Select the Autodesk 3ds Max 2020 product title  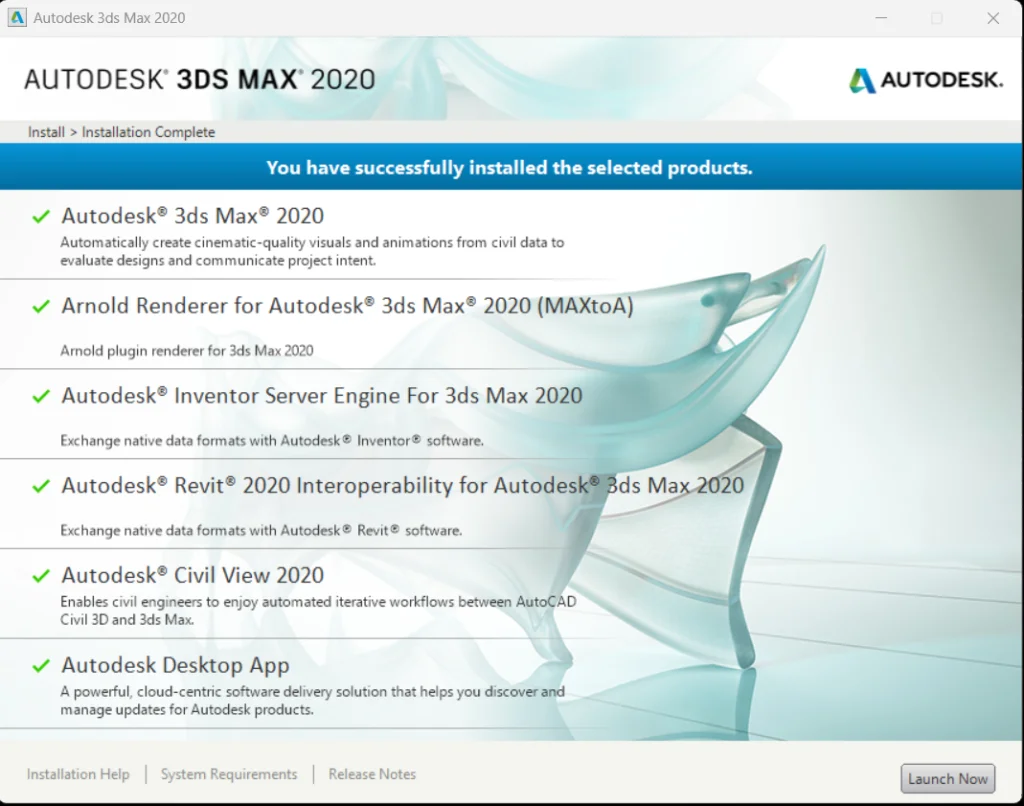pos(192,216)
